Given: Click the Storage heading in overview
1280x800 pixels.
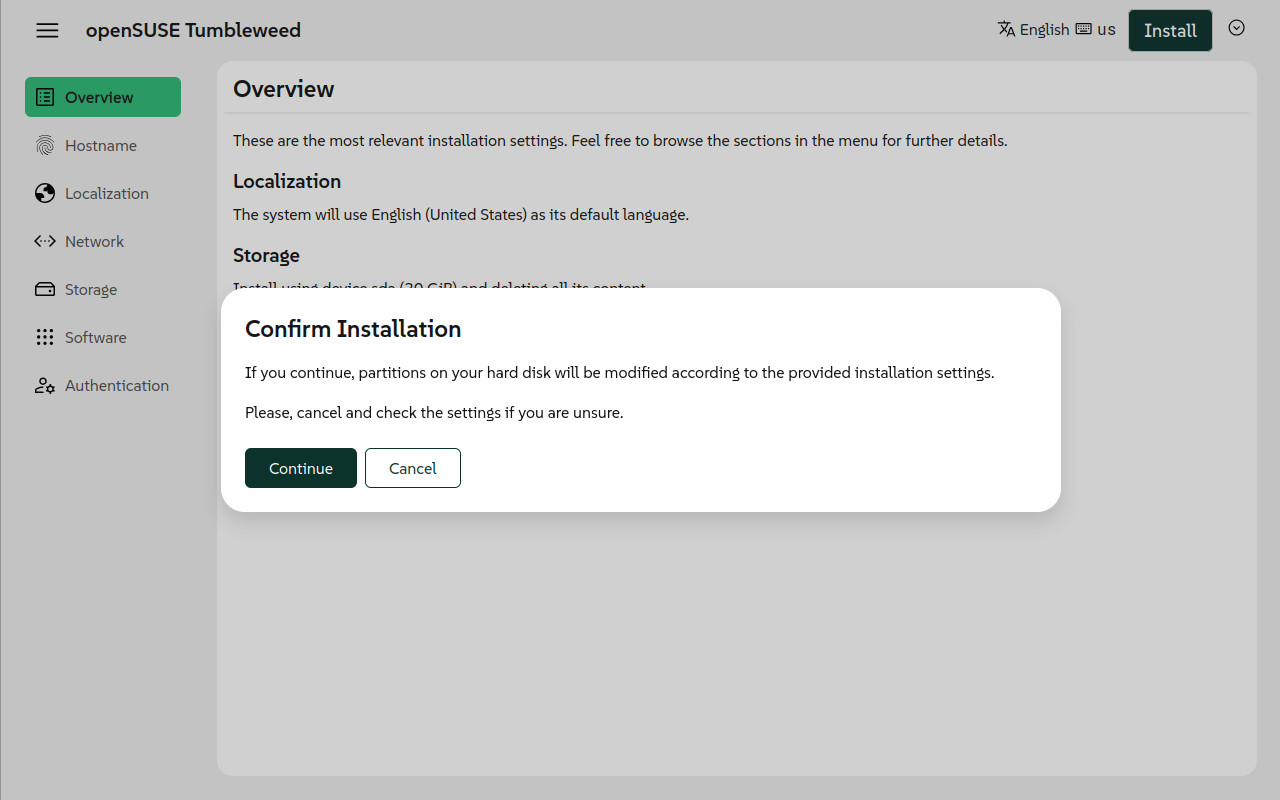Looking at the screenshot, I should pos(266,255).
